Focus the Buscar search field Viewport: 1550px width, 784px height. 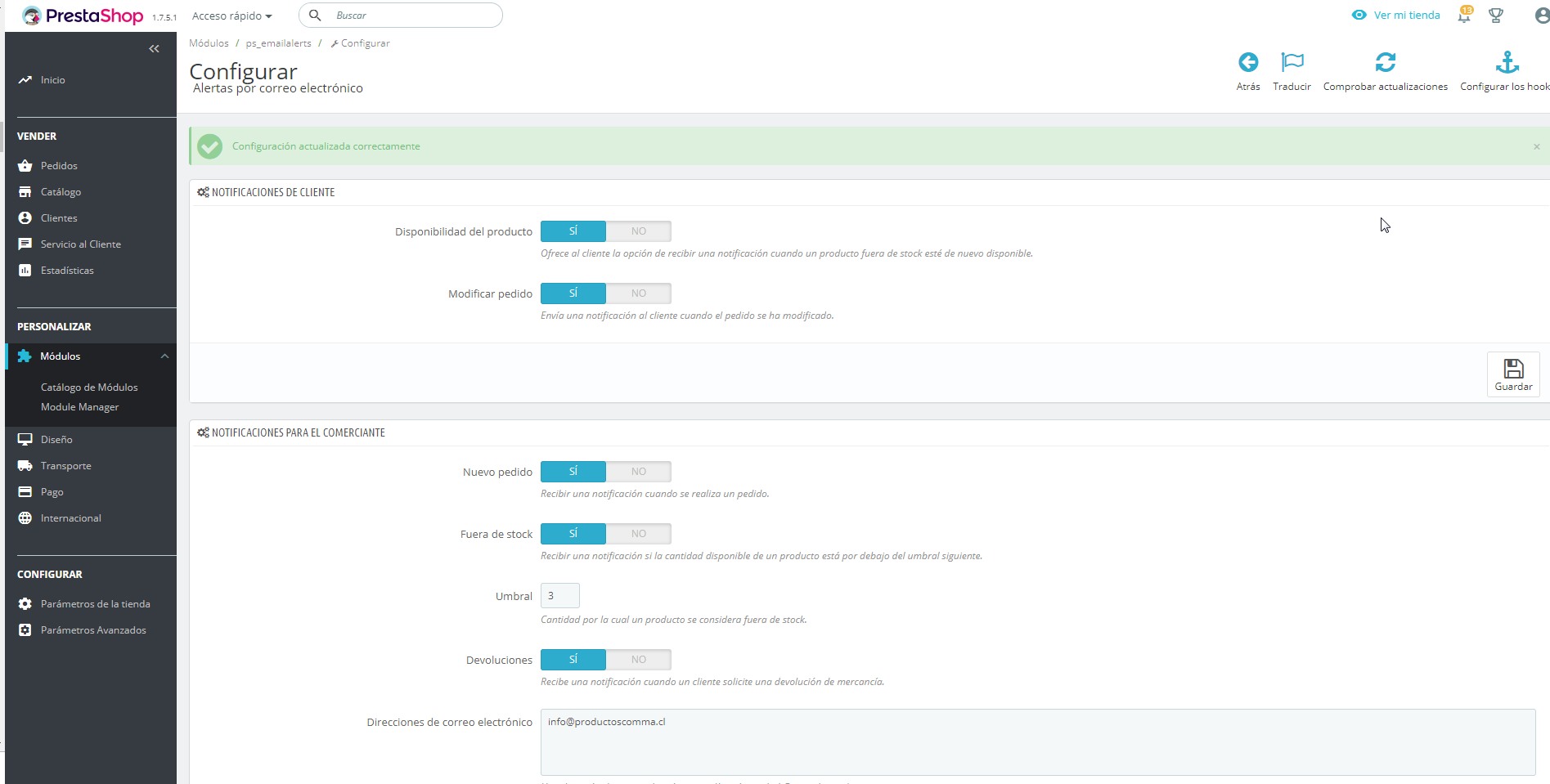coord(401,15)
